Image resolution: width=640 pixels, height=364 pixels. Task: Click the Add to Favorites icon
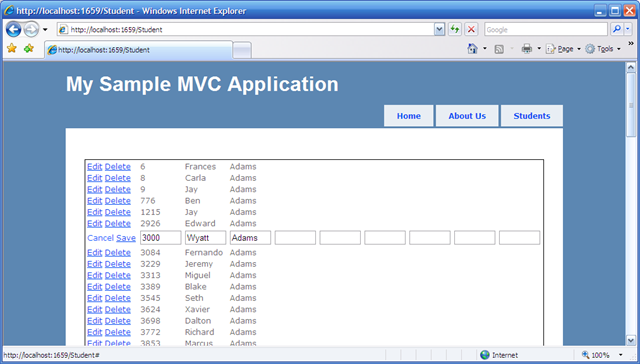click(x=29, y=49)
